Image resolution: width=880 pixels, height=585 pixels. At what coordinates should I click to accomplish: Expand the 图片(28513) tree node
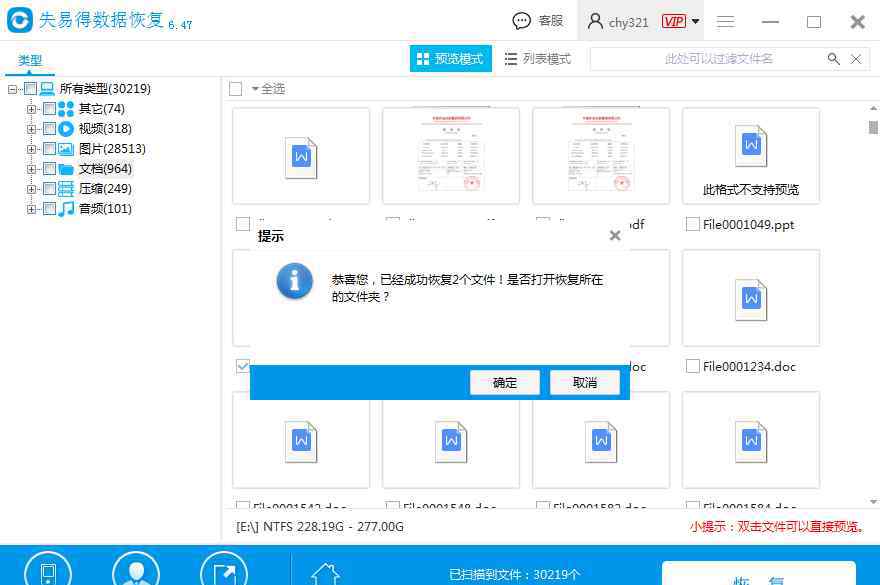click(32, 149)
